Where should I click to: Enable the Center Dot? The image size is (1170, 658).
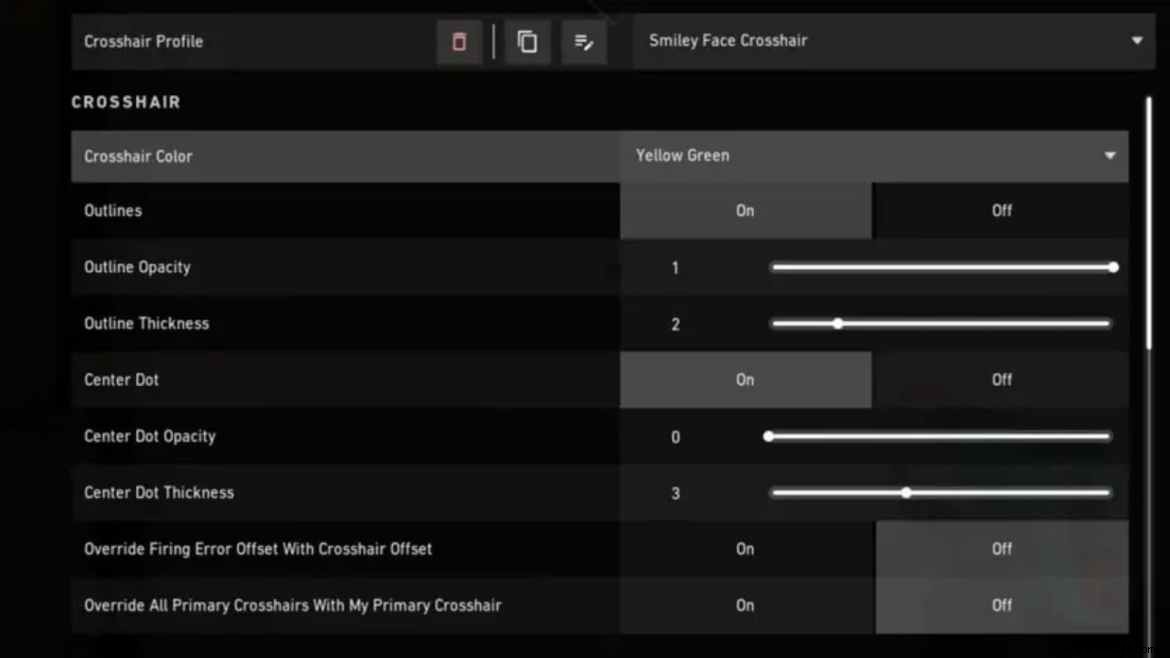tap(745, 379)
